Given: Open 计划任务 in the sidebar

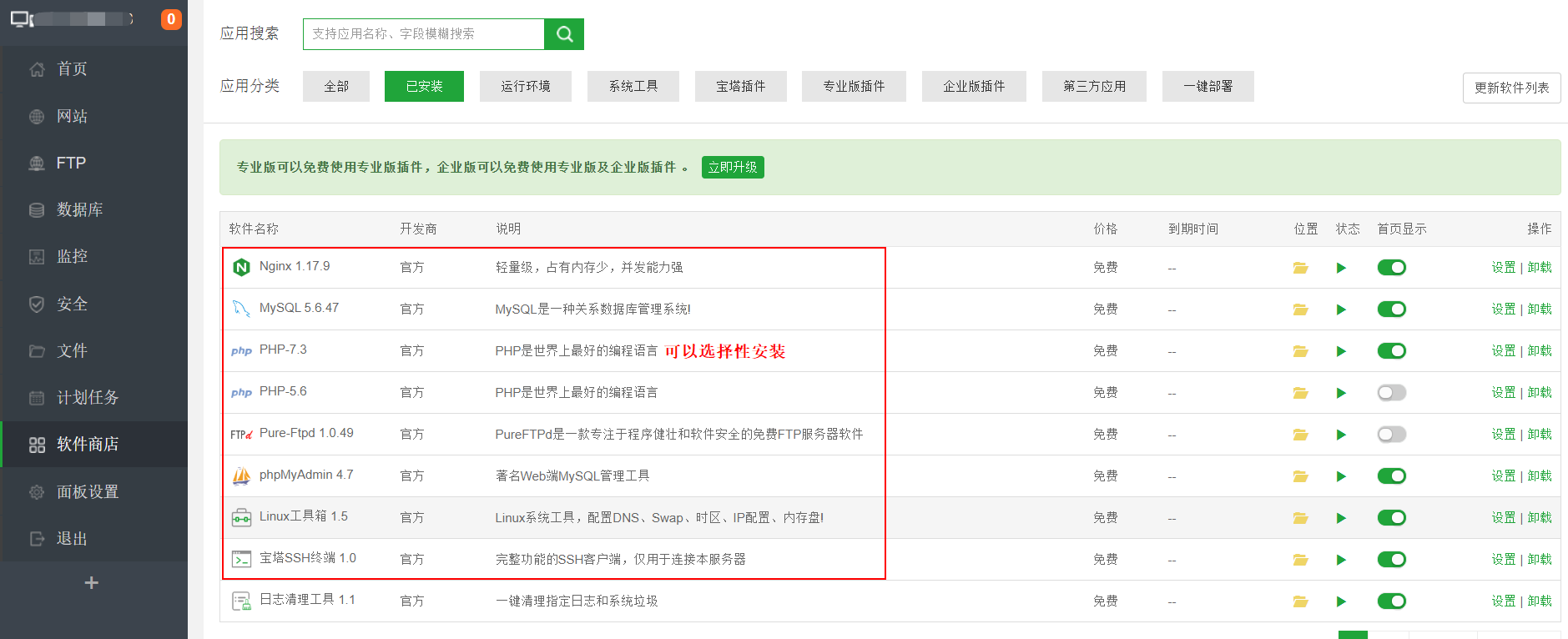Looking at the screenshot, I should point(93,397).
